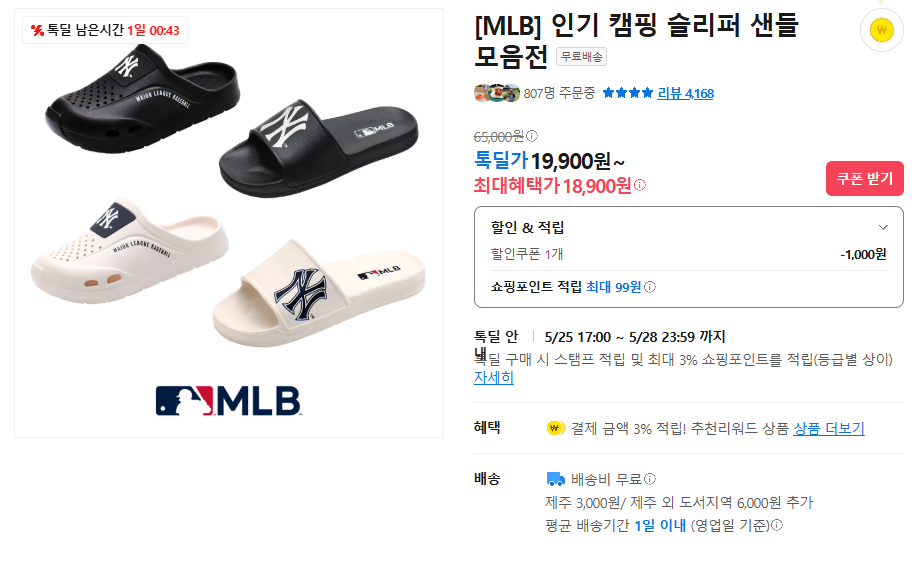Click the 할인쿠폰 1개 row
The image size is (912, 567).
click(x=689, y=254)
